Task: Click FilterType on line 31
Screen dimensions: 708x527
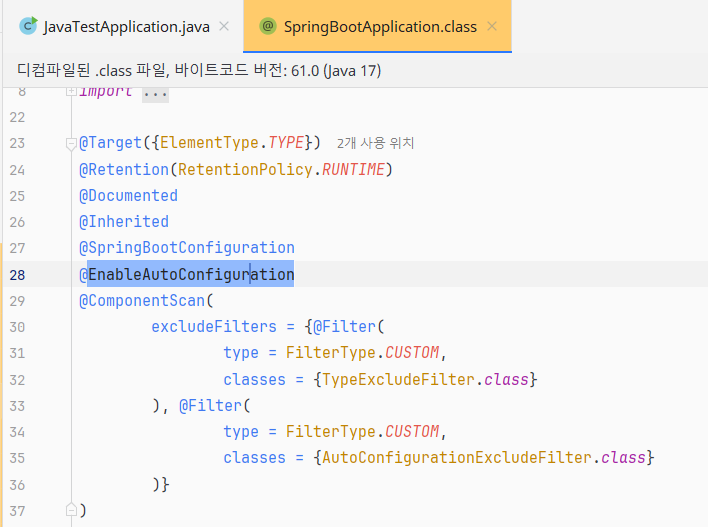Action: point(331,353)
